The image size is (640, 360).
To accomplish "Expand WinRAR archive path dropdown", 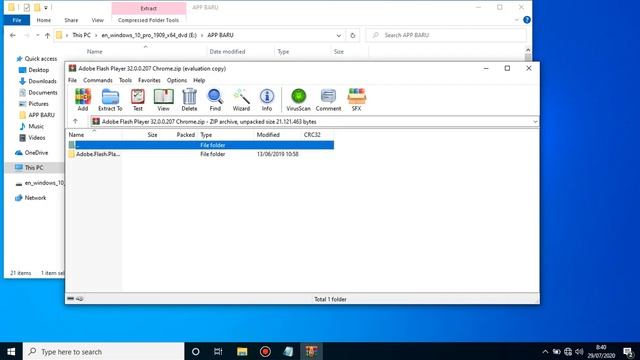I will [x=535, y=122].
